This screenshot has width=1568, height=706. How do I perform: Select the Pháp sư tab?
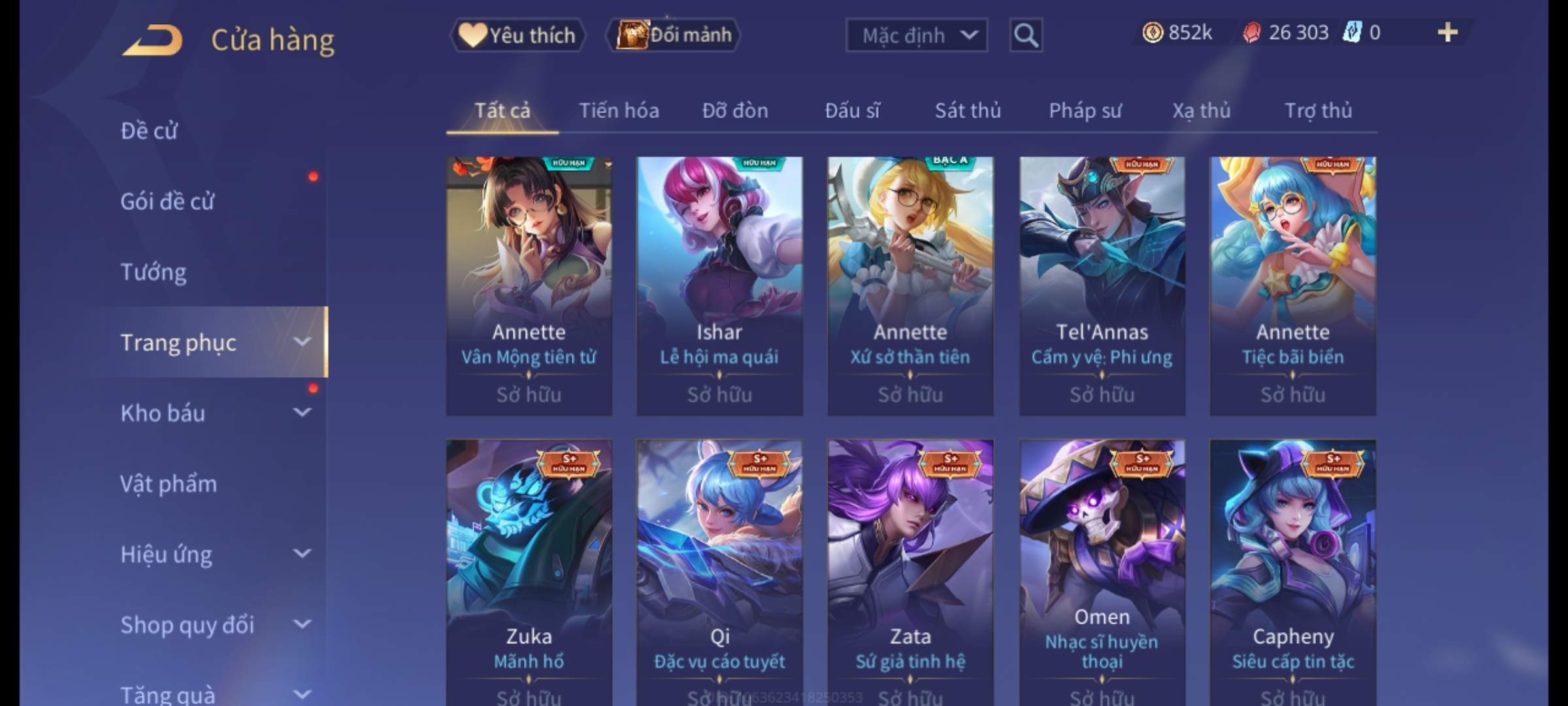click(x=1085, y=110)
